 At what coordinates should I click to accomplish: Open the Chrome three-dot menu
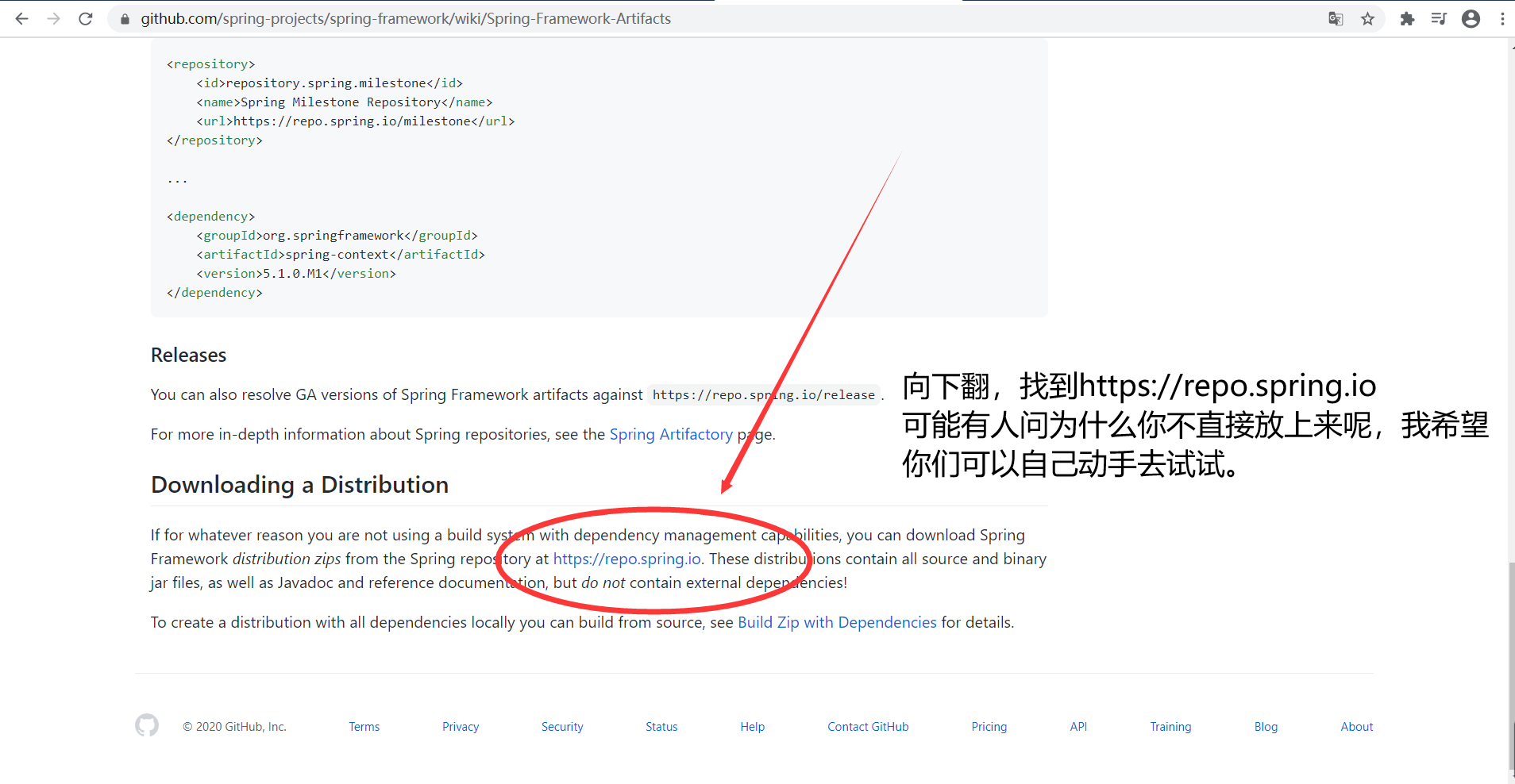pos(1502,19)
